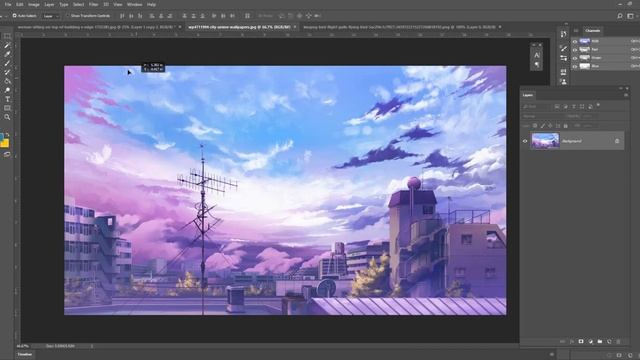Toggle Quick Mask mode in the toolbar

7,154
